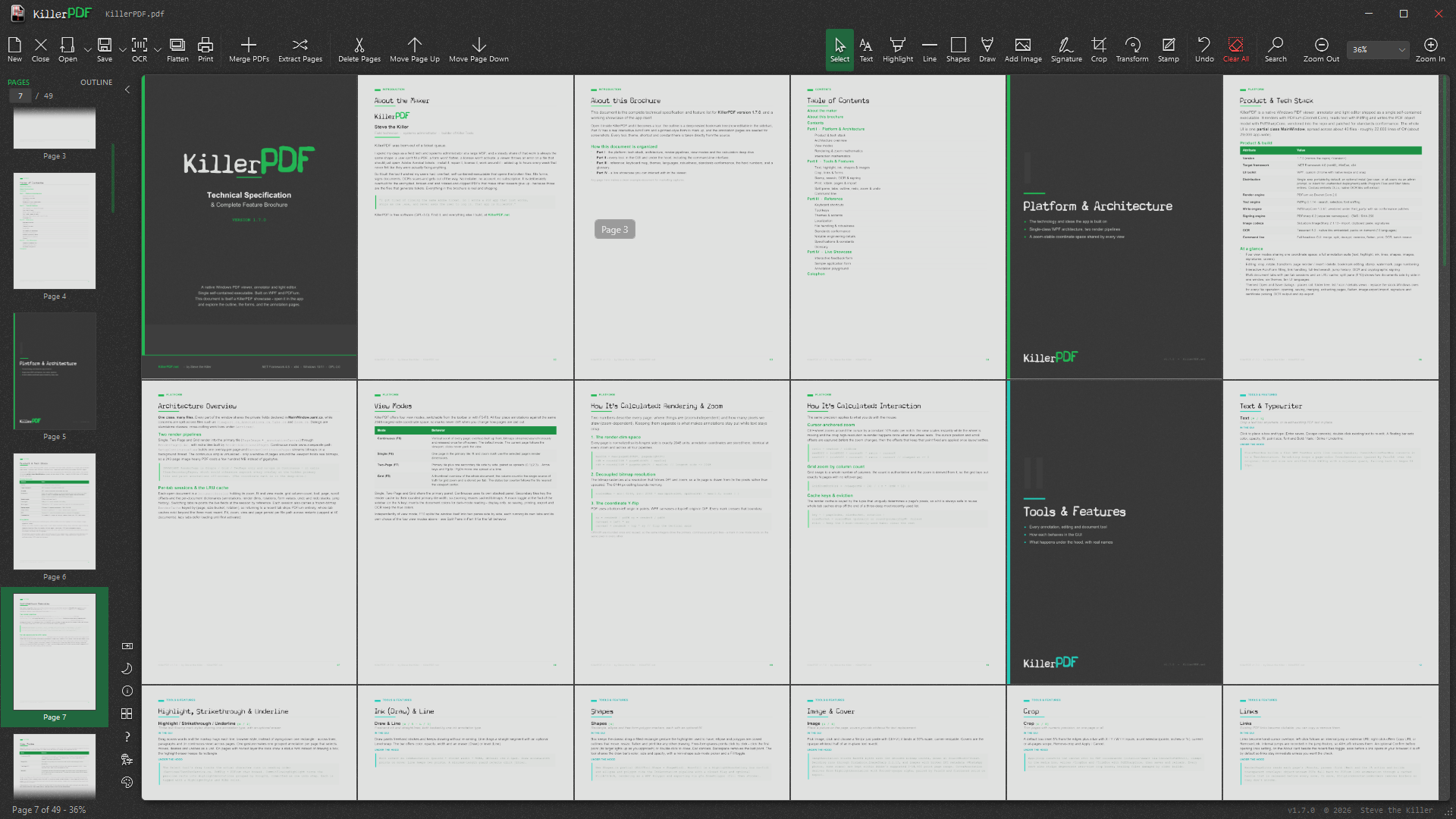Move the page up
Image resolution: width=1456 pixels, height=819 pixels.
click(415, 49)
